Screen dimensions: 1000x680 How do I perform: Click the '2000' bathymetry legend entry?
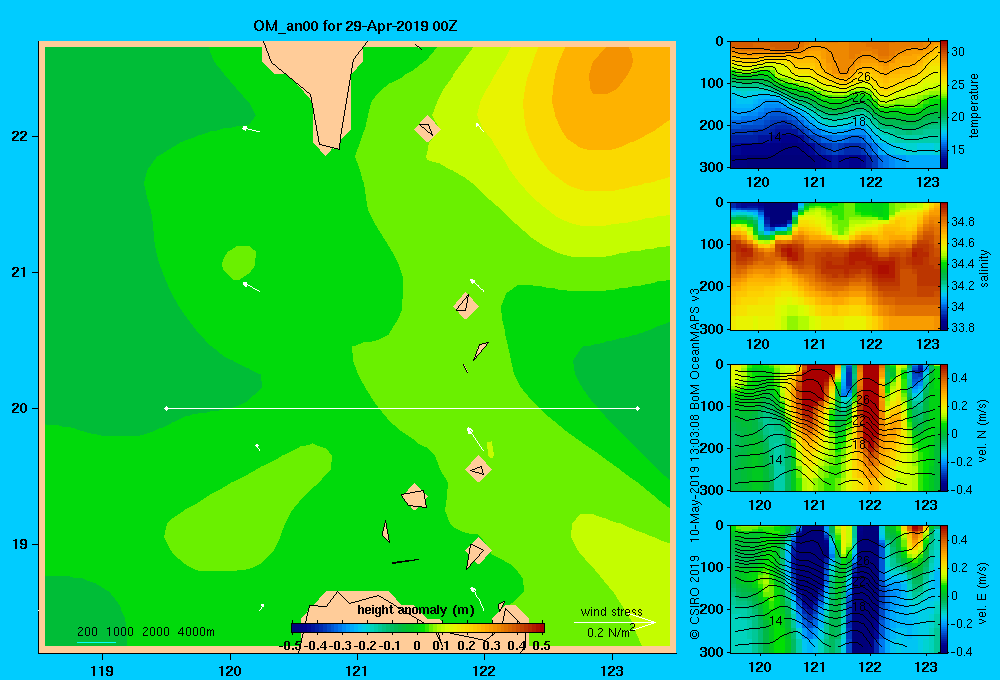(156, 632)
